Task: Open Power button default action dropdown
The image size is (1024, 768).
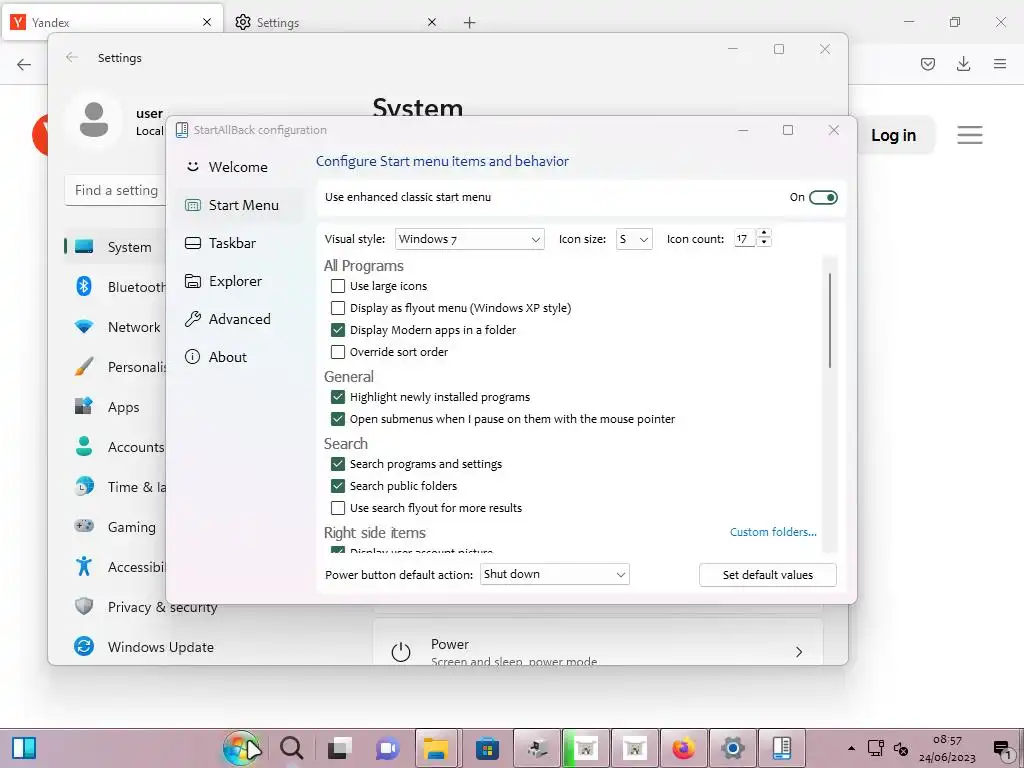Action: coord(554,574)
